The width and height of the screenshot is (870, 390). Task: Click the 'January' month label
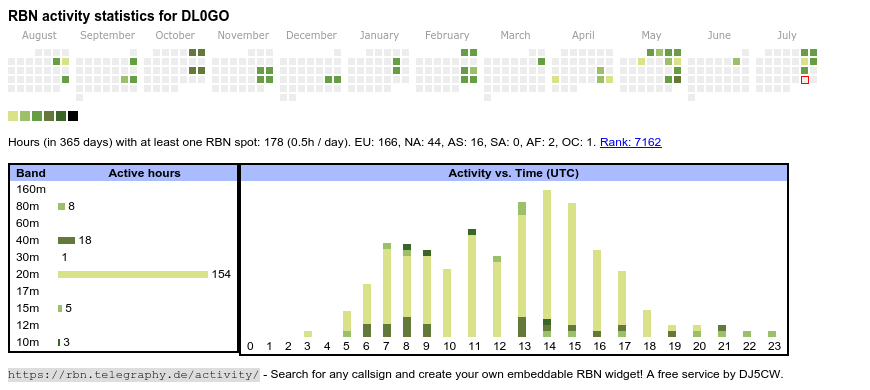coord(379,36)
